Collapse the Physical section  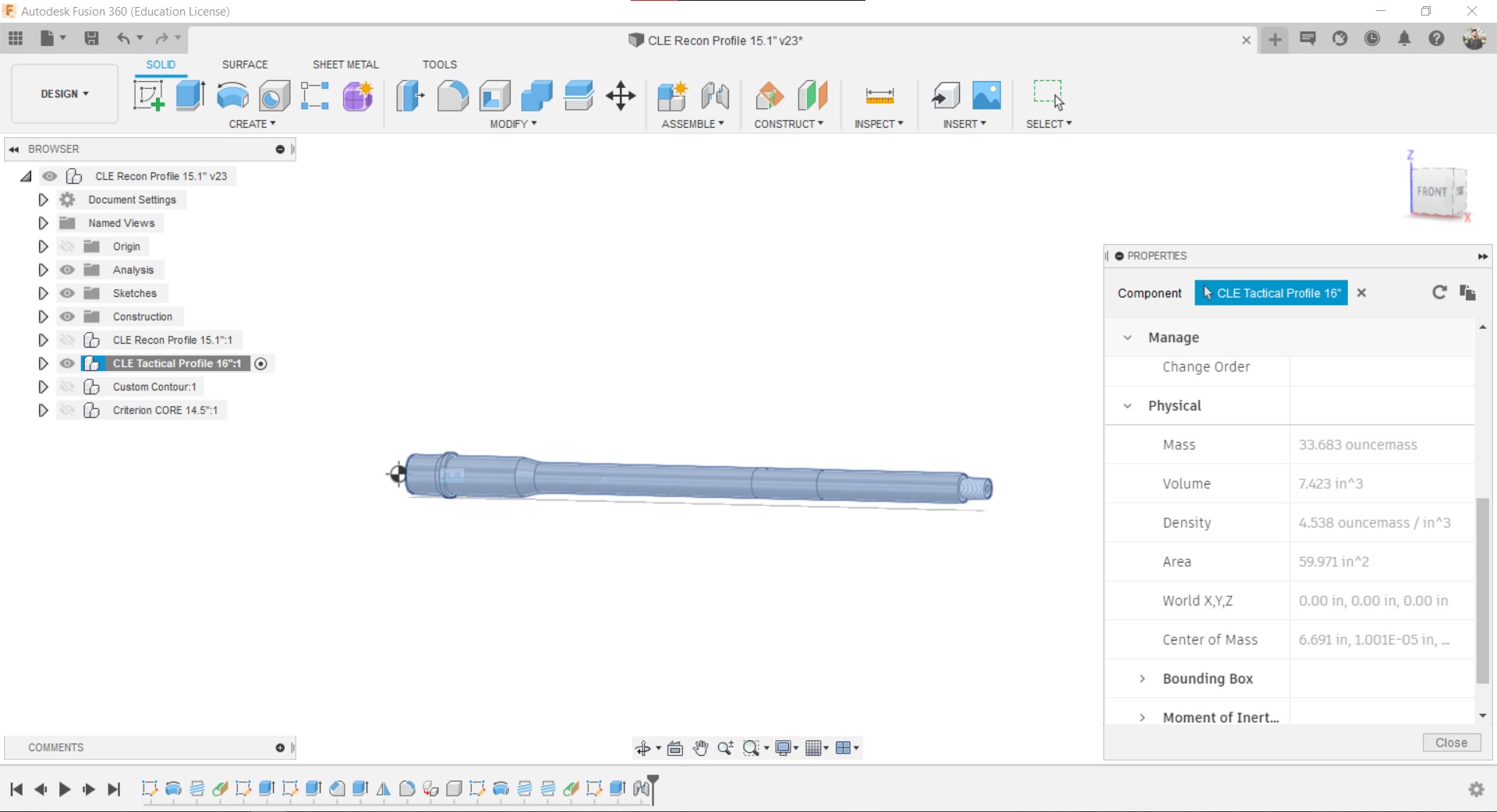[x=1127, y=405]
